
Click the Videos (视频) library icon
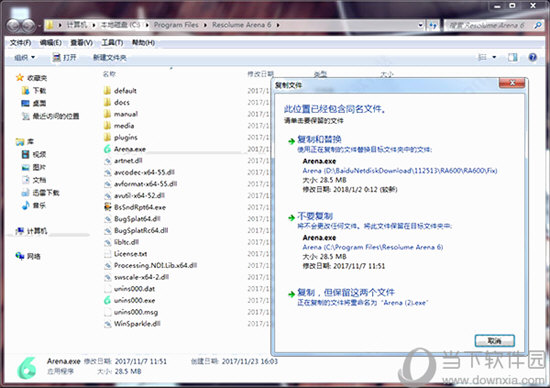(x=25, y=154)
